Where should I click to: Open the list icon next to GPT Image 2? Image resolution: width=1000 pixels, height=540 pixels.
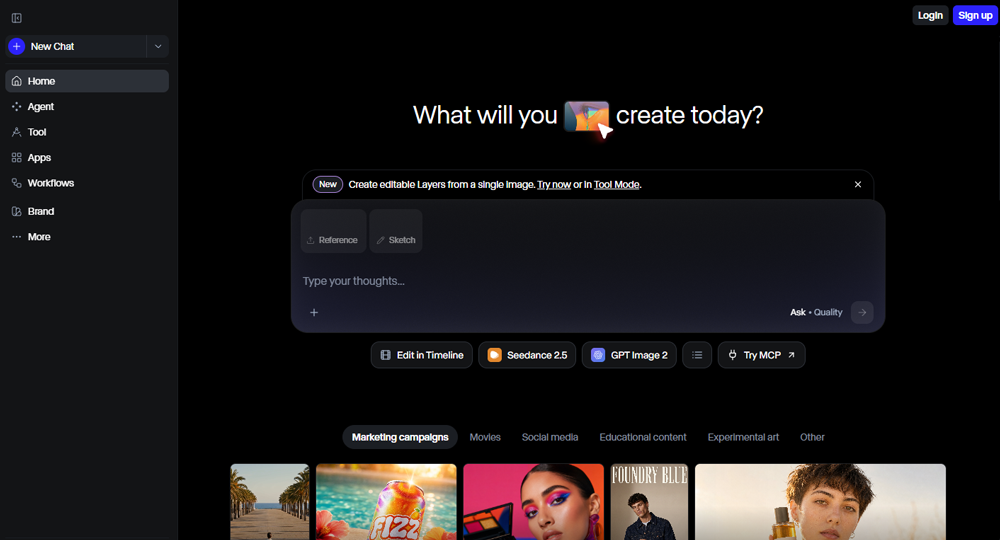pyautogui.click(x=697, y=355)
